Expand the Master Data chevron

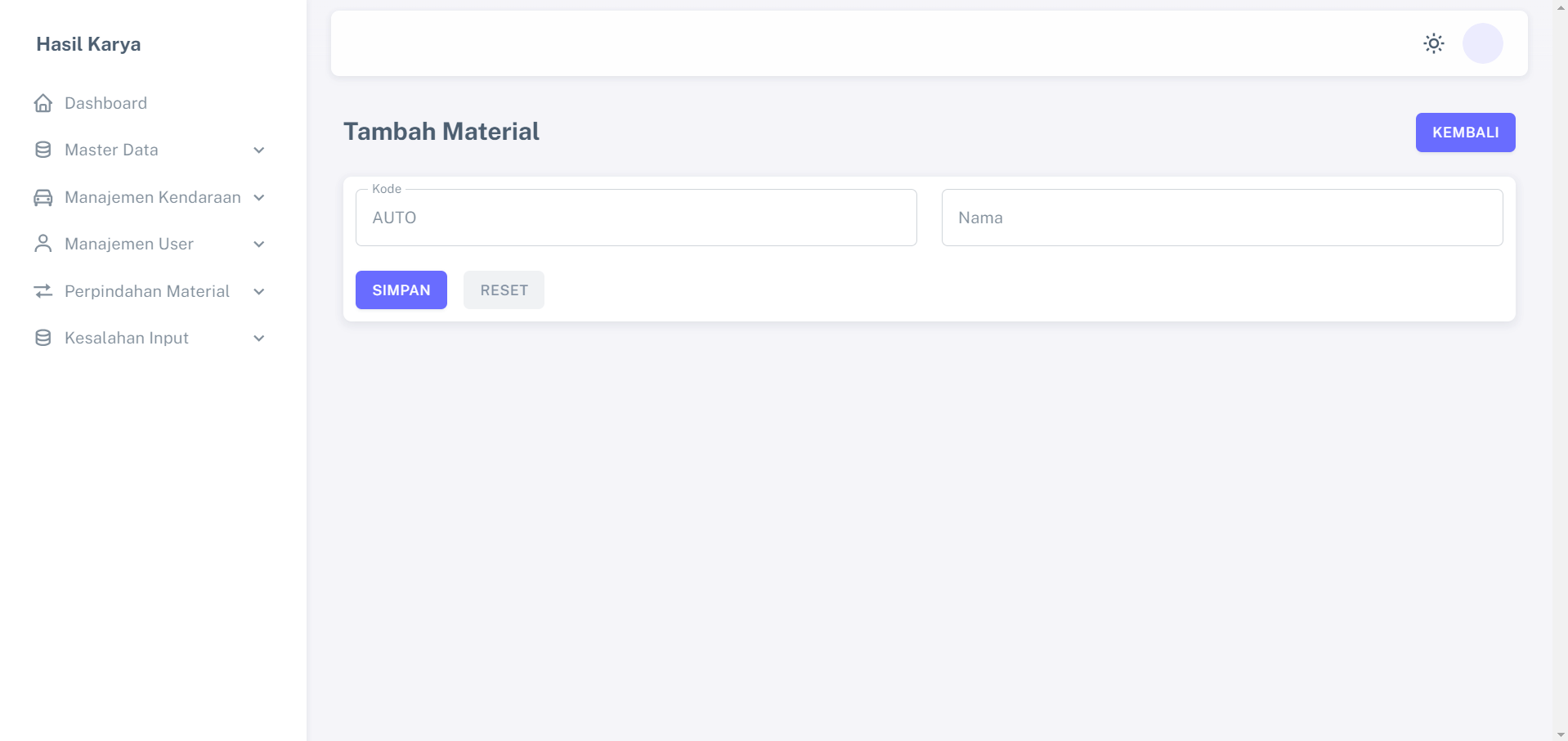[259, 150]
